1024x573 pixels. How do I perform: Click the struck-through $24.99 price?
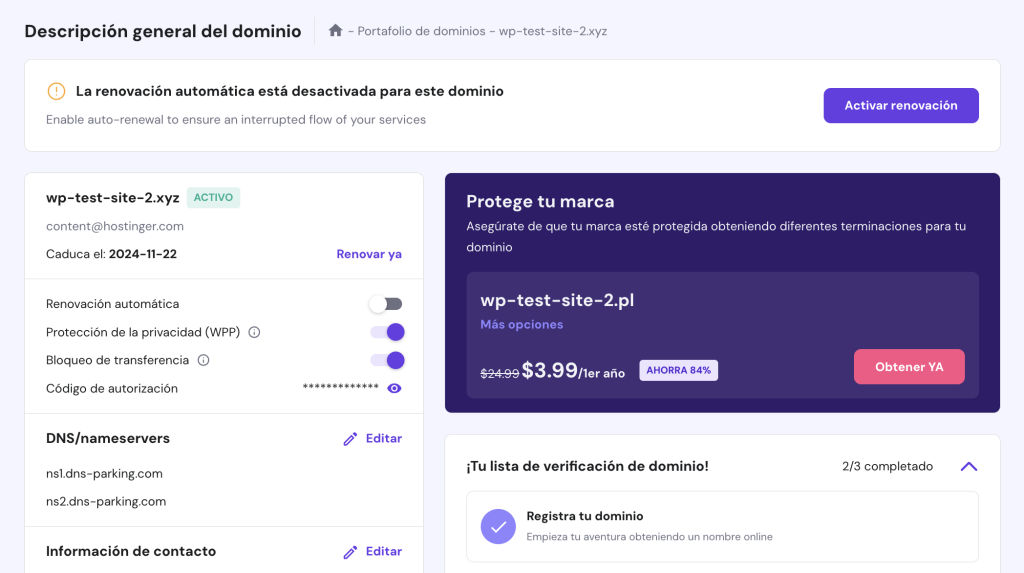click(x=500, y=373)
